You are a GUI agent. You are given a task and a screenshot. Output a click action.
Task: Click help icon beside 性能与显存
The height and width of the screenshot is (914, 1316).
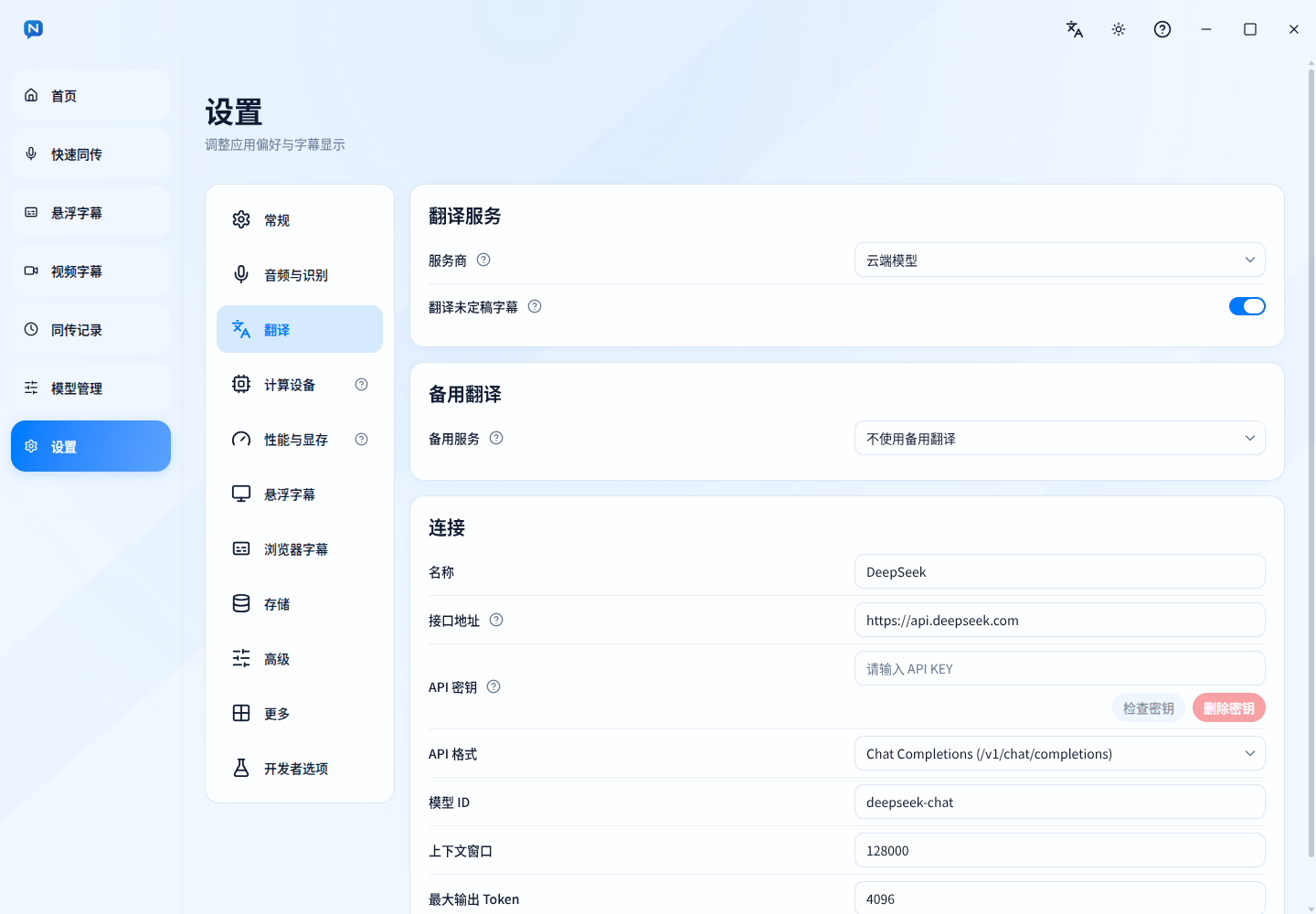click(x=362, y=440)
